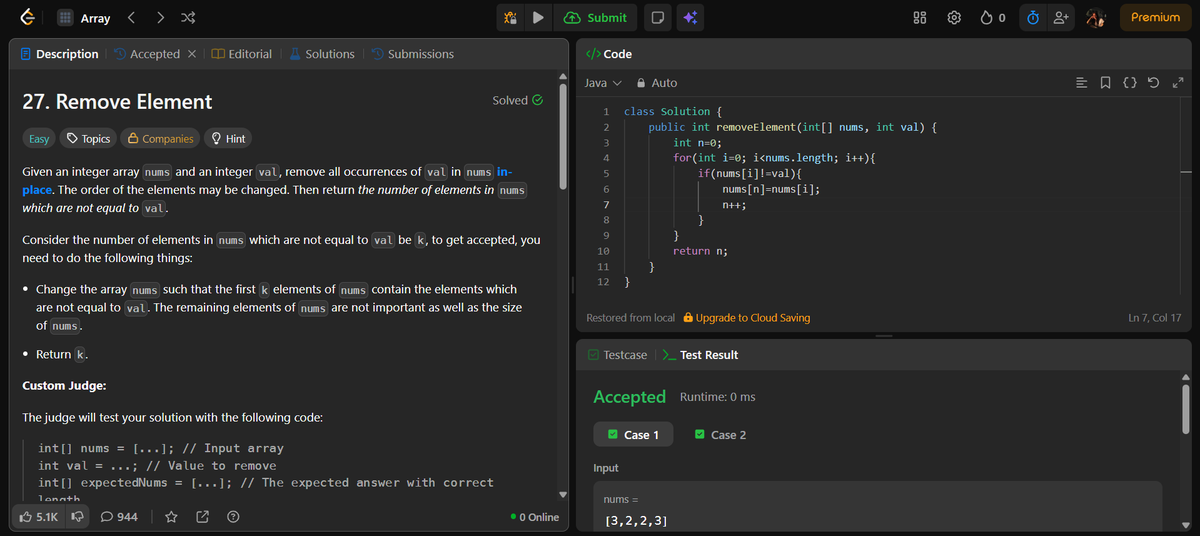Open the AI sparkle assistant
This screenshot has height=536, width=1200.
click(x=690, y=18)
